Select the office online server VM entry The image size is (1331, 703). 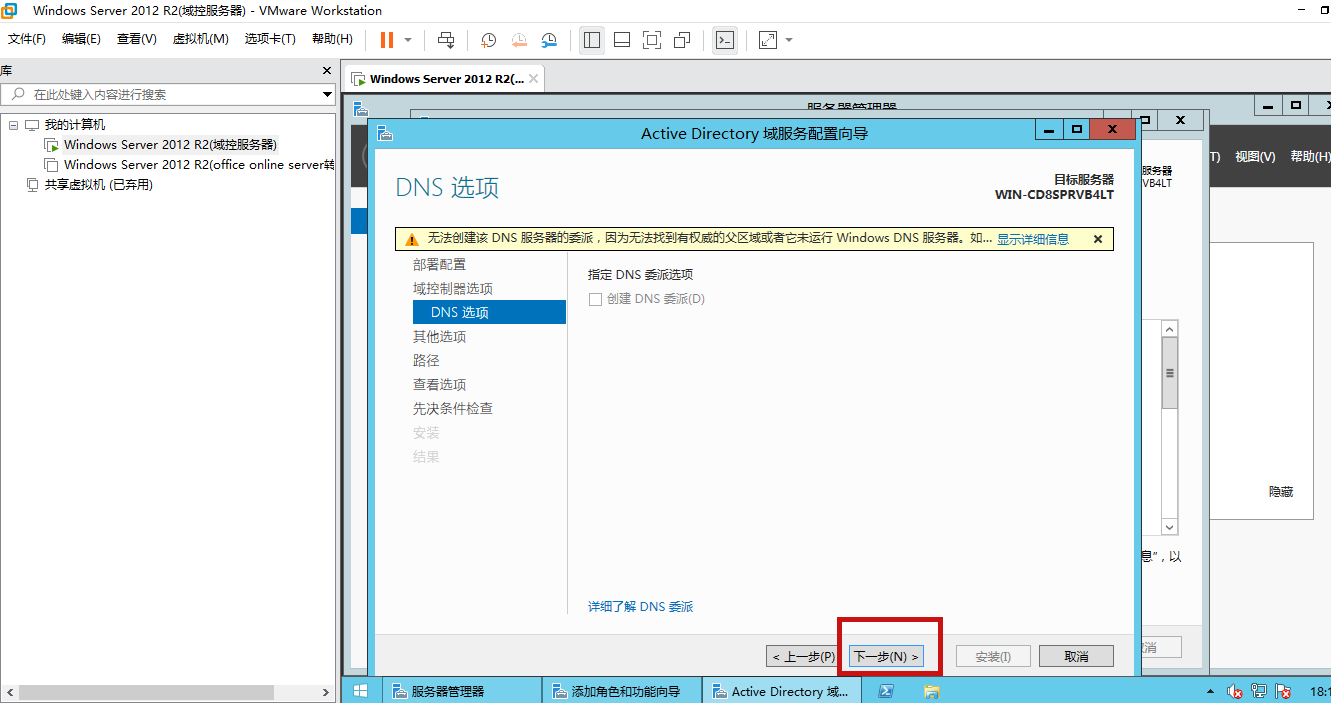199,165
